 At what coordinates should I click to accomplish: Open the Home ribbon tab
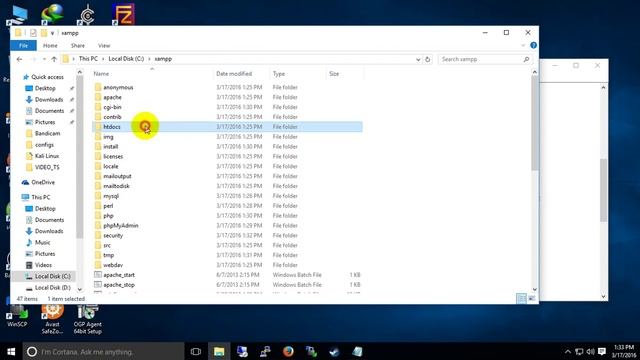pos(50,45)
